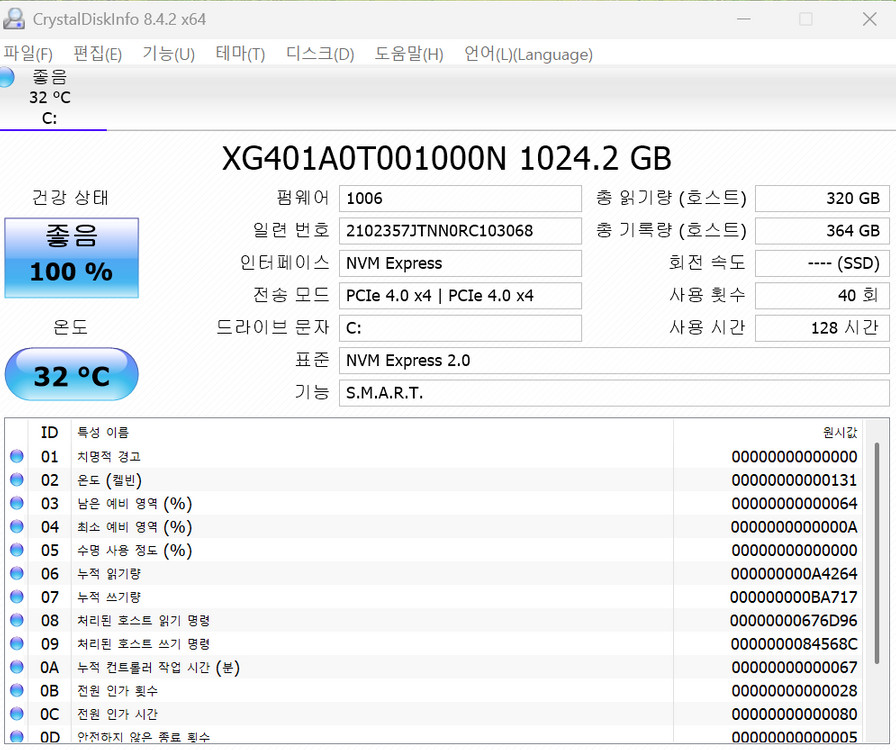Select the 누적 쓰기량 attribute name

click(109, 597)
